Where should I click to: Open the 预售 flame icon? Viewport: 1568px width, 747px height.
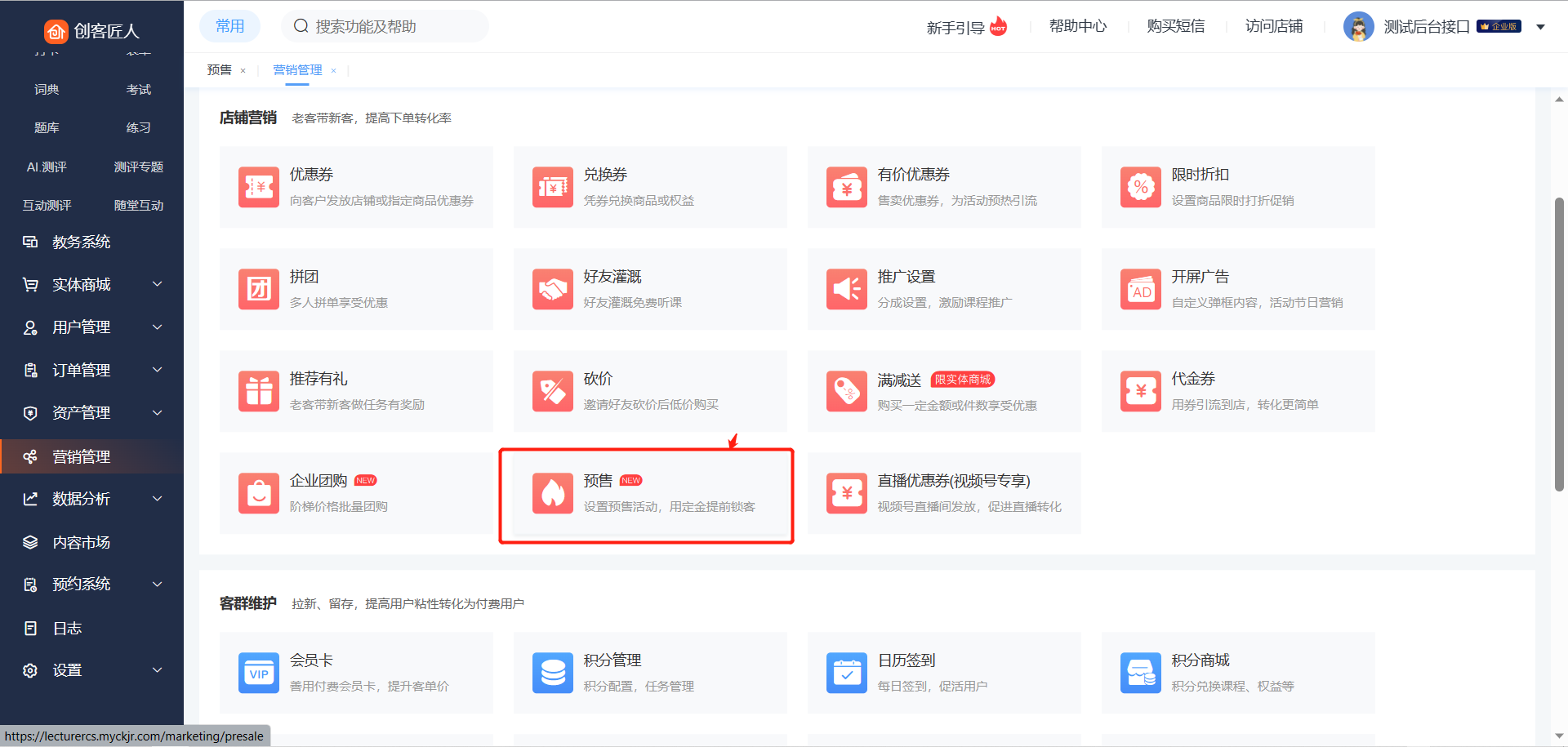pos(552,493)
